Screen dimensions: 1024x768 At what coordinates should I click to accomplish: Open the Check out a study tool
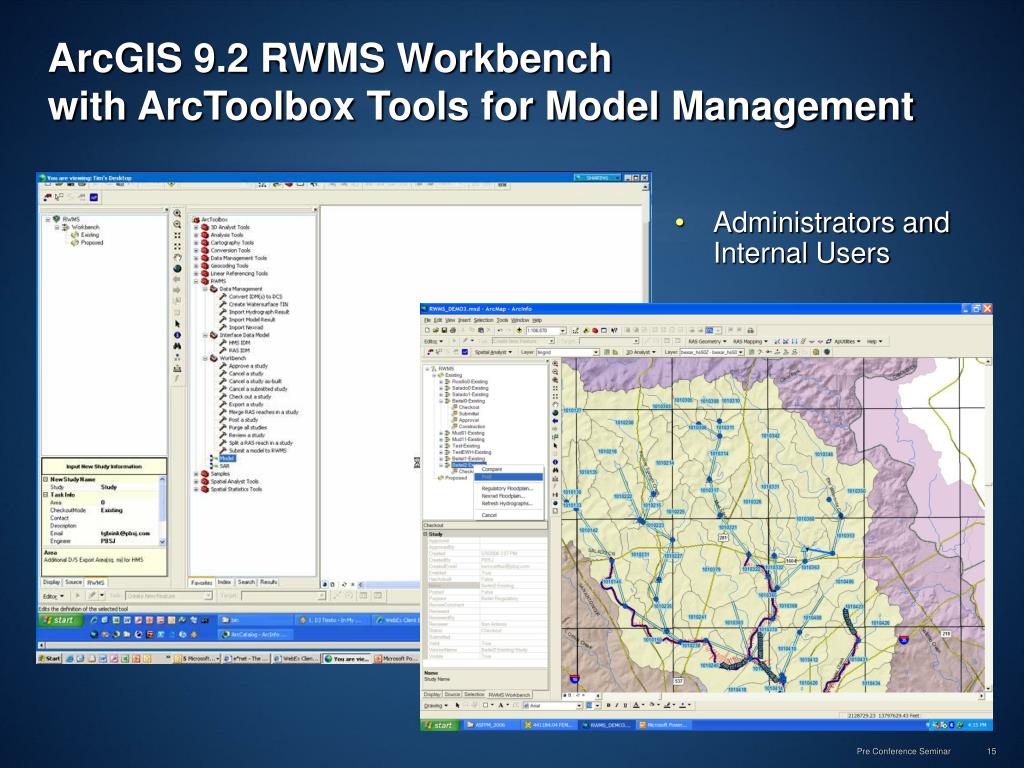click(245, 396)
